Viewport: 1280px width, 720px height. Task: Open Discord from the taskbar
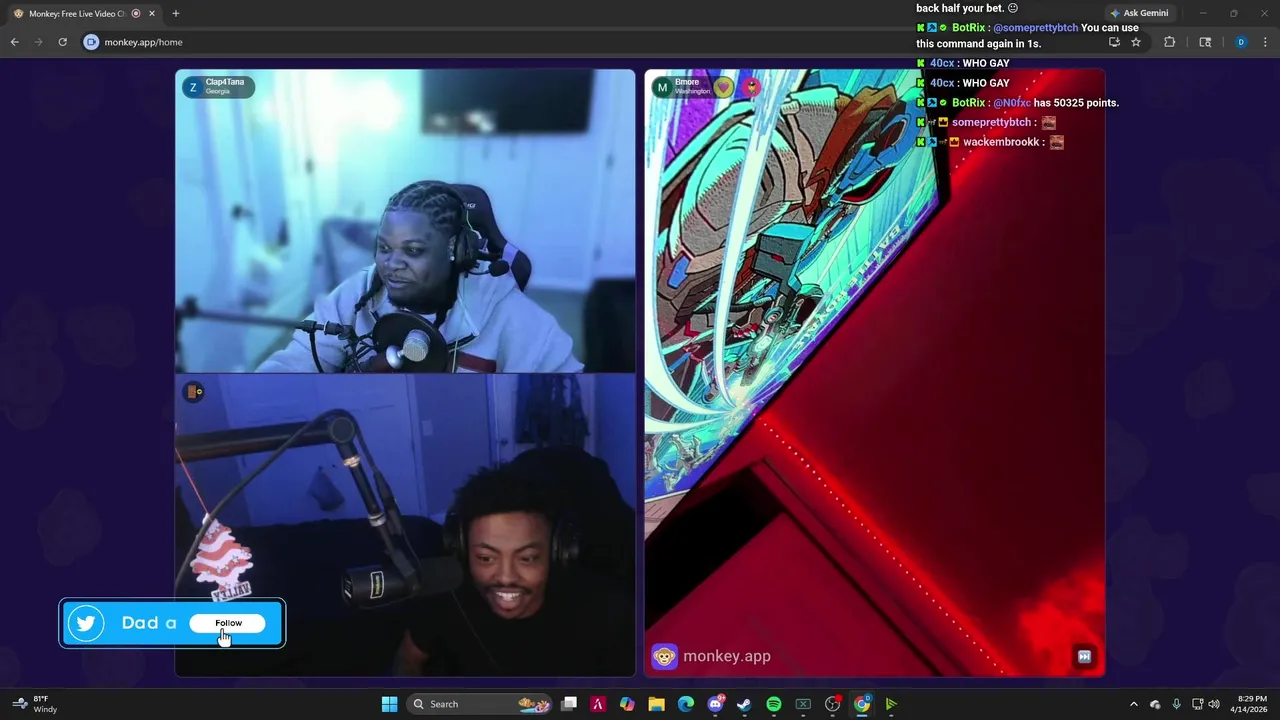click(x=715, y=704)
